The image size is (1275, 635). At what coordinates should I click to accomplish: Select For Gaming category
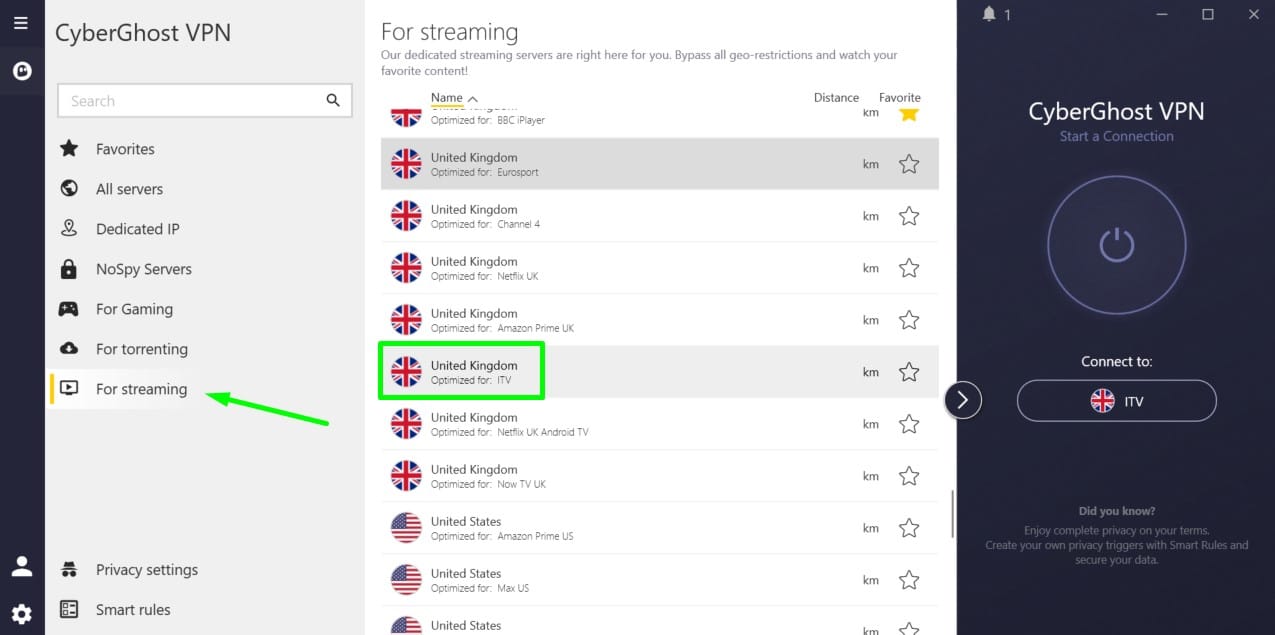click(x=134, y=309)
